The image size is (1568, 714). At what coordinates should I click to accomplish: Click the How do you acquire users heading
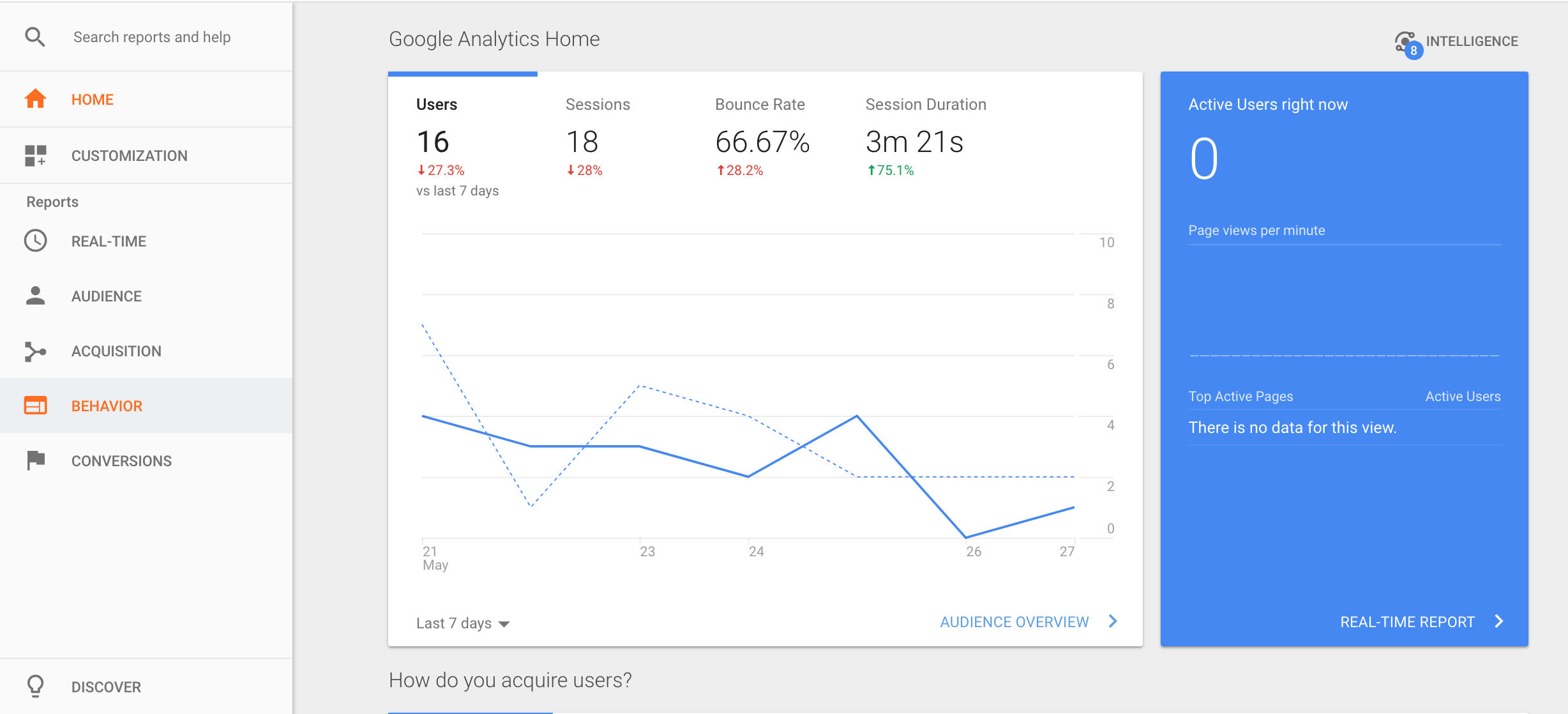coord(510,680)
